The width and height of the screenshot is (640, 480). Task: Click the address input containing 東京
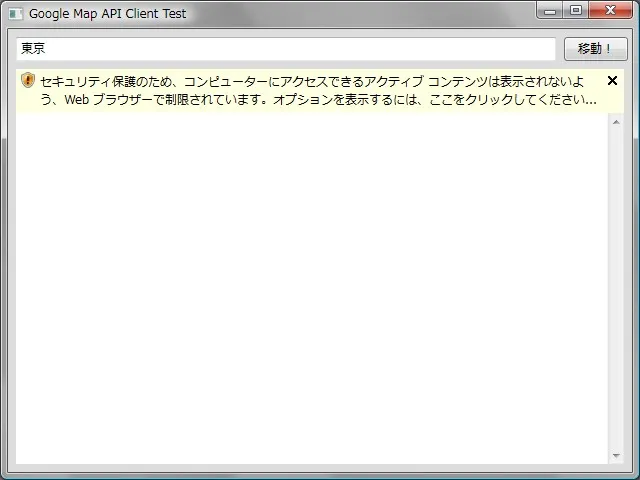coord(285,49)
